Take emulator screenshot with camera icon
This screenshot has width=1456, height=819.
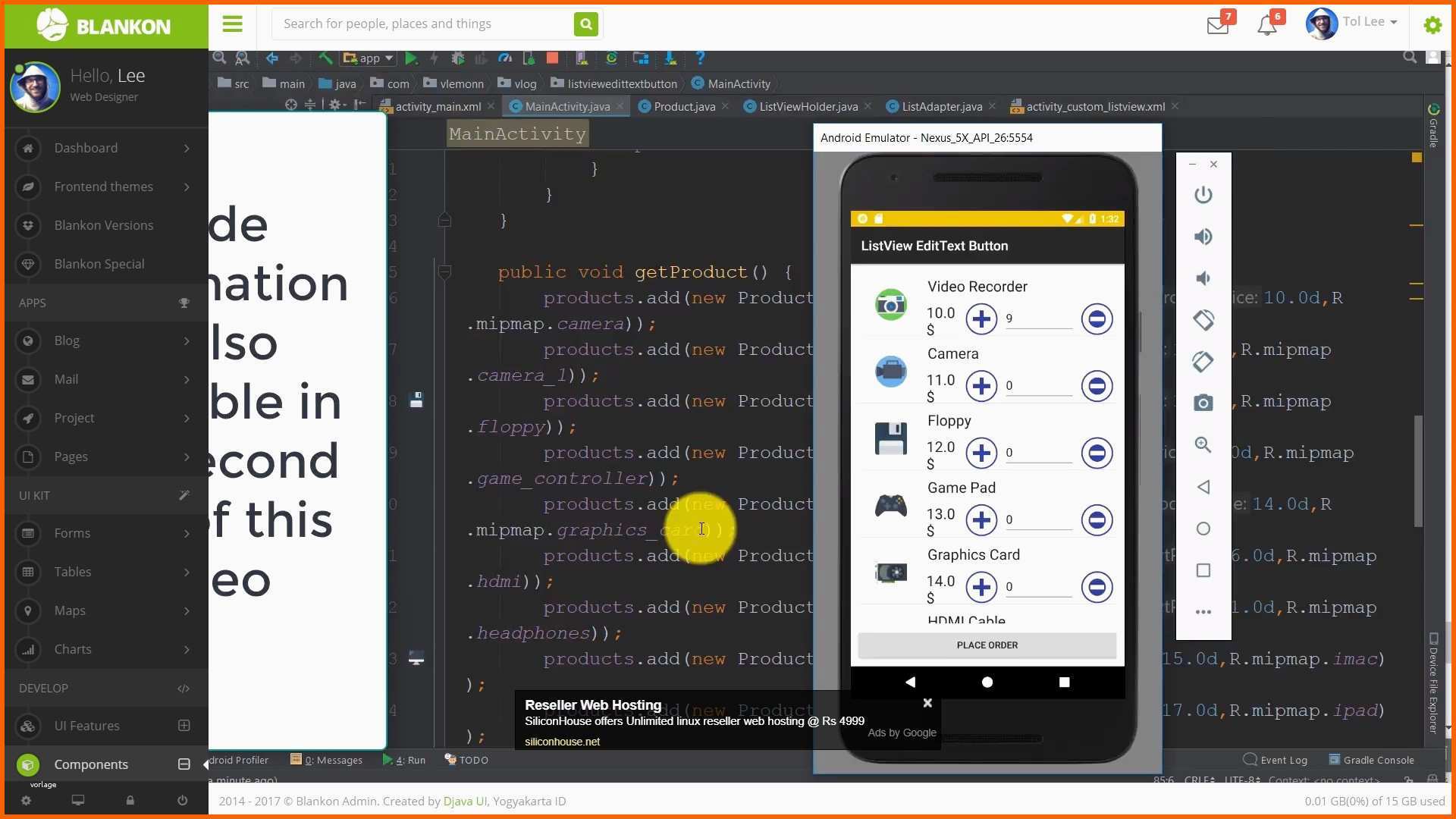(x=1203, y=403)
